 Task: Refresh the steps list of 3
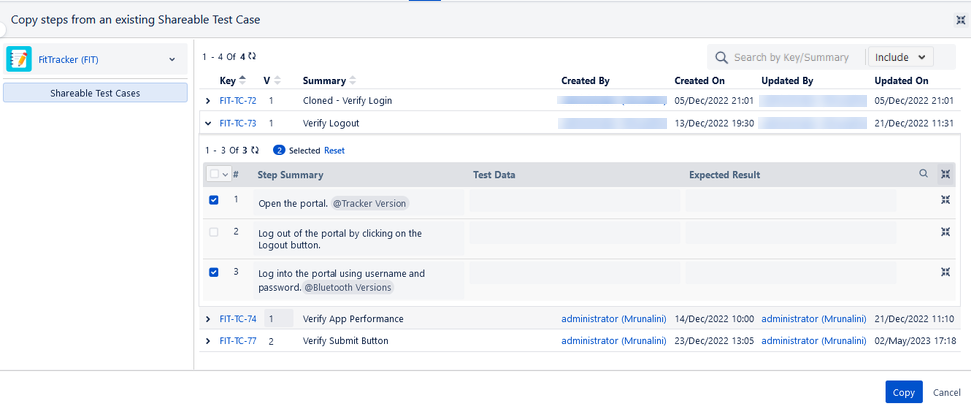click(x=255, y=150)
